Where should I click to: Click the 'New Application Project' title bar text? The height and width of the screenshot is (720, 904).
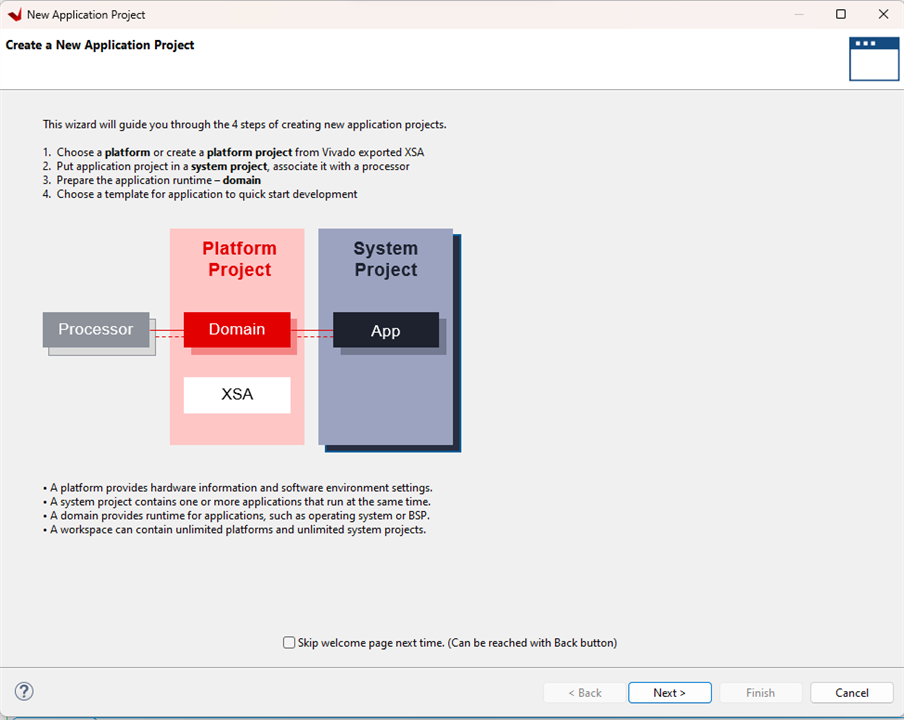86,14
